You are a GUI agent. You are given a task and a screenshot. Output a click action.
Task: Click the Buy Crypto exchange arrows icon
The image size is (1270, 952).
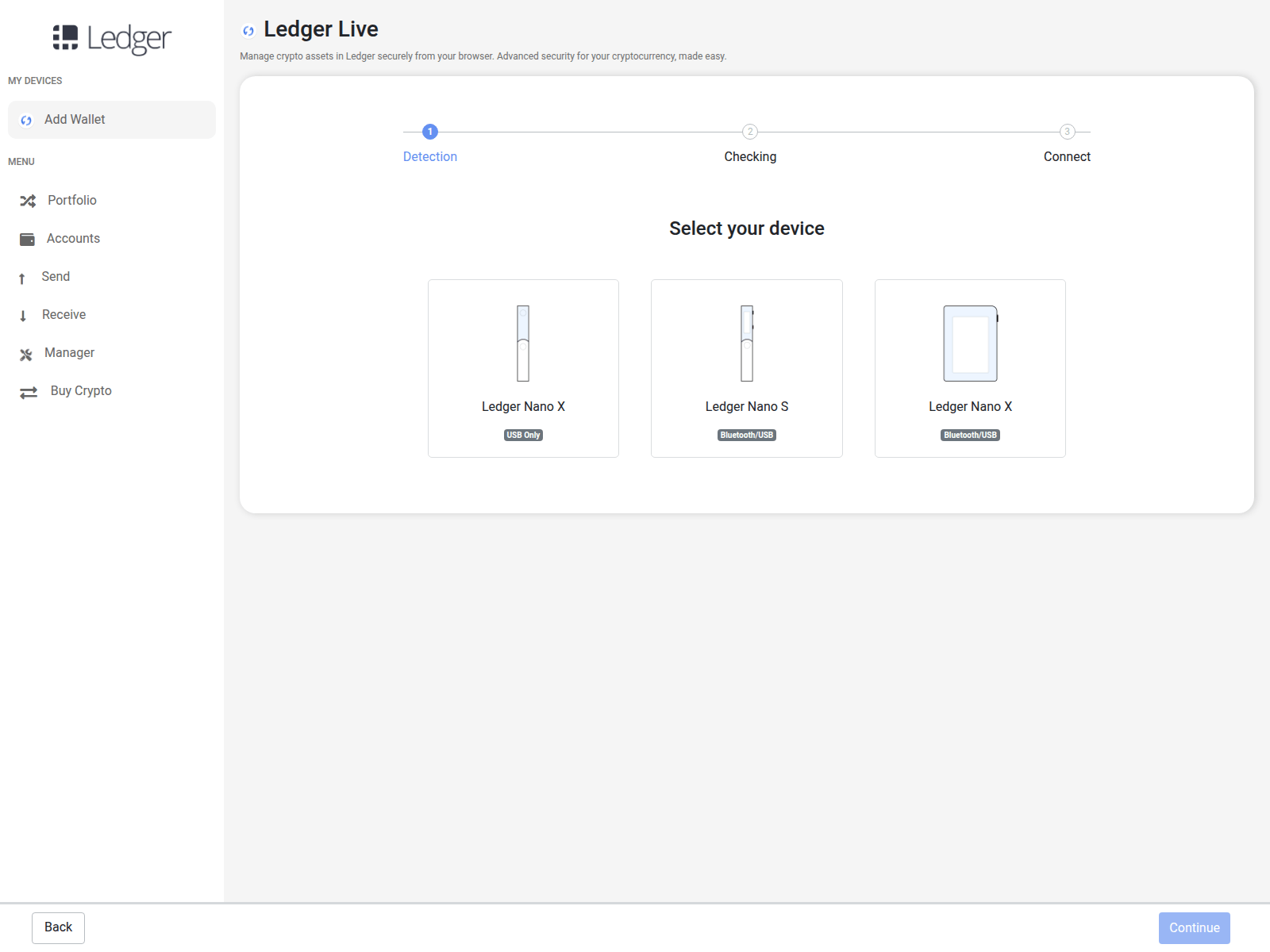[29, 393]
